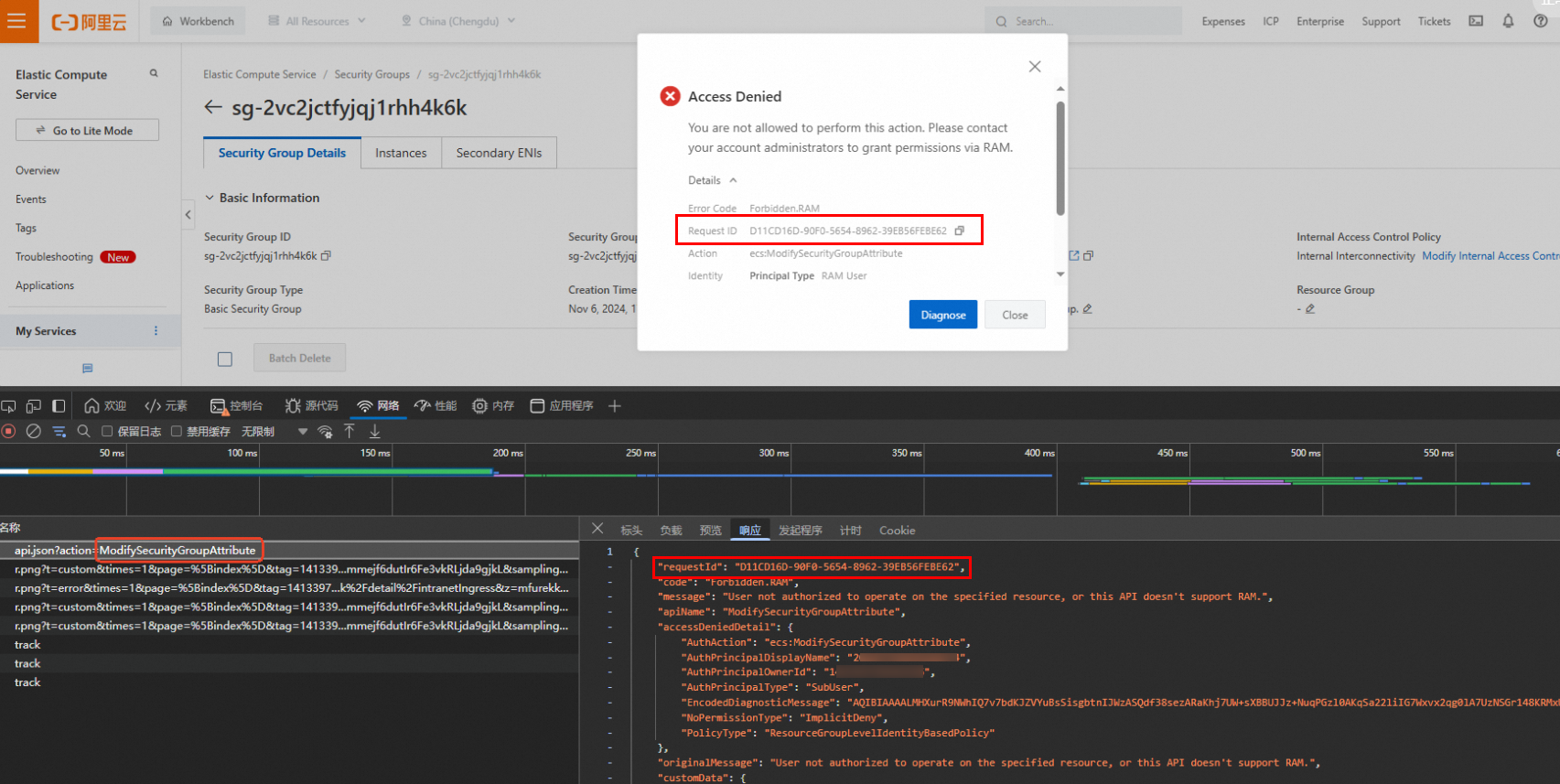Collapse the Details section in dialog
This screenshot has height=784, width=1560.
coord(713,180)
